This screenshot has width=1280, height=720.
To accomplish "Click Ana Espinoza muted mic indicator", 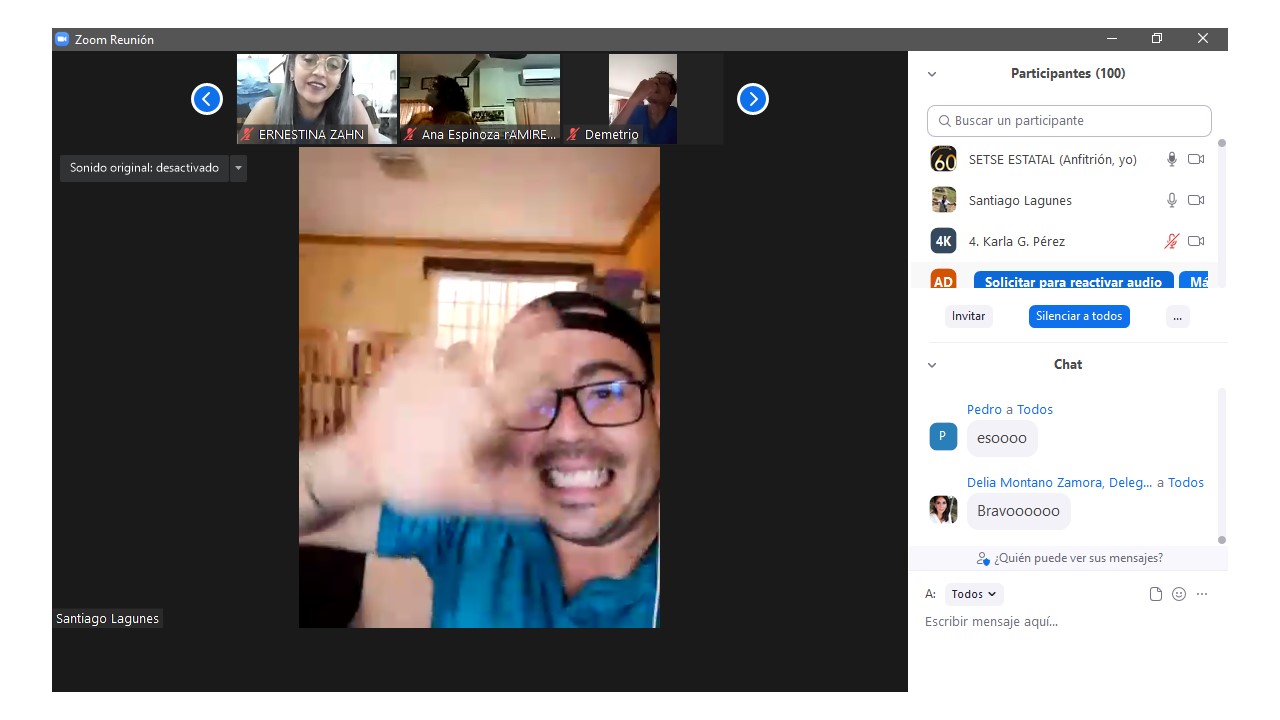I will [410, 134].
